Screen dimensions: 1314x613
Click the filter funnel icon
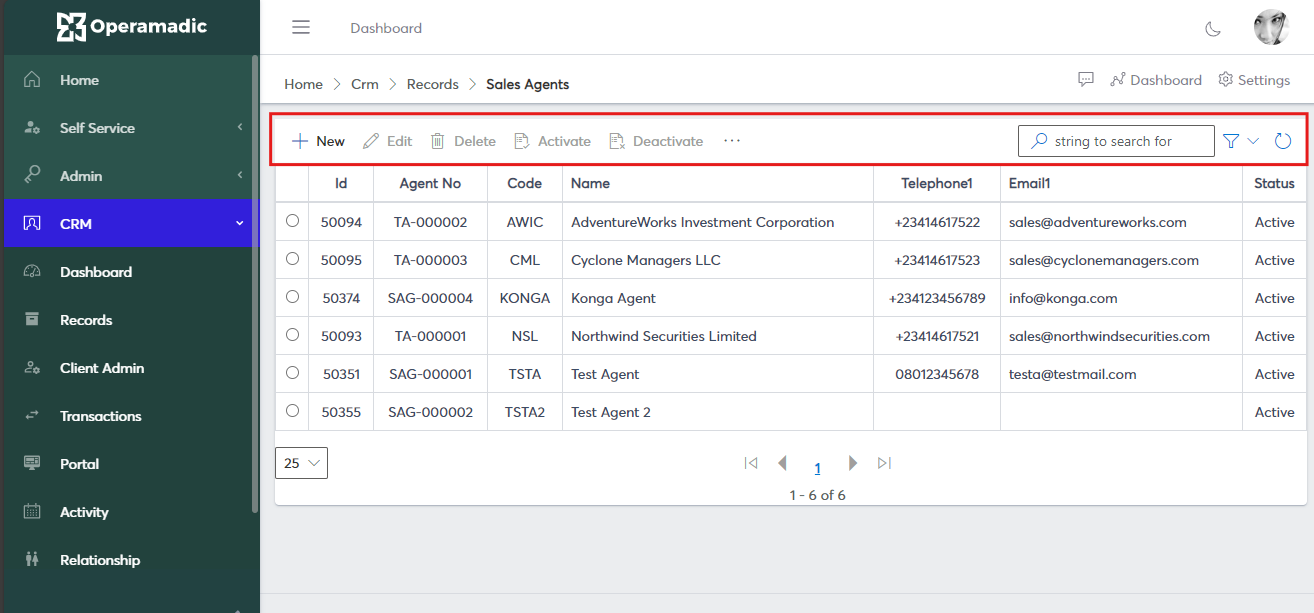(1231, 141)
